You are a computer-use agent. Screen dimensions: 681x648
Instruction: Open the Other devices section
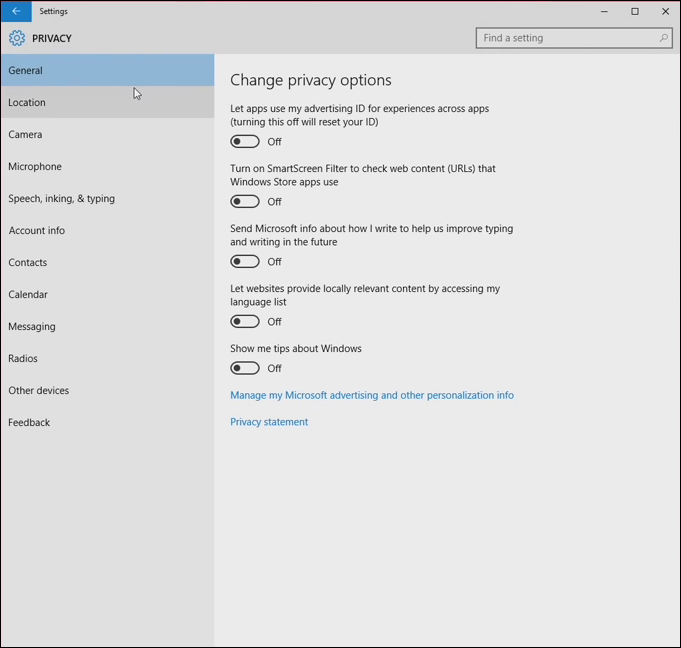coord(108,390)
